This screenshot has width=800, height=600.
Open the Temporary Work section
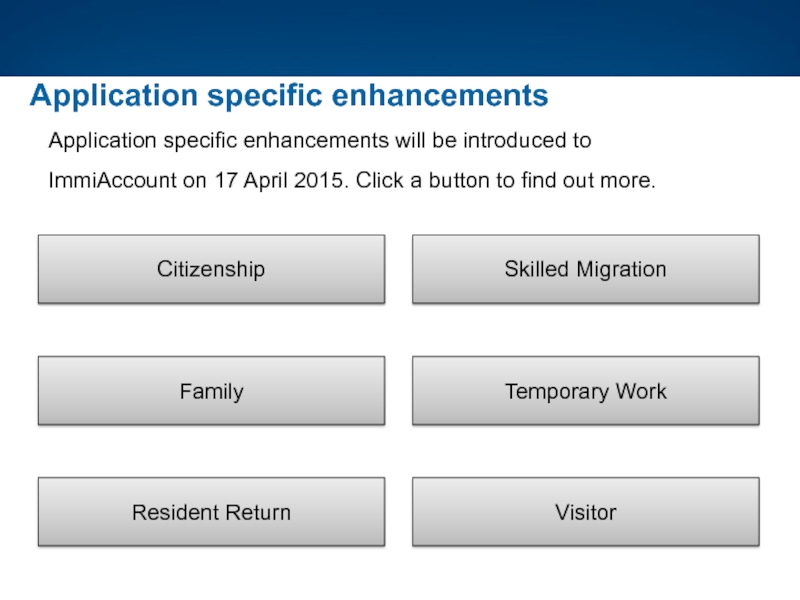pyautogui.click(x=585, y=391)
